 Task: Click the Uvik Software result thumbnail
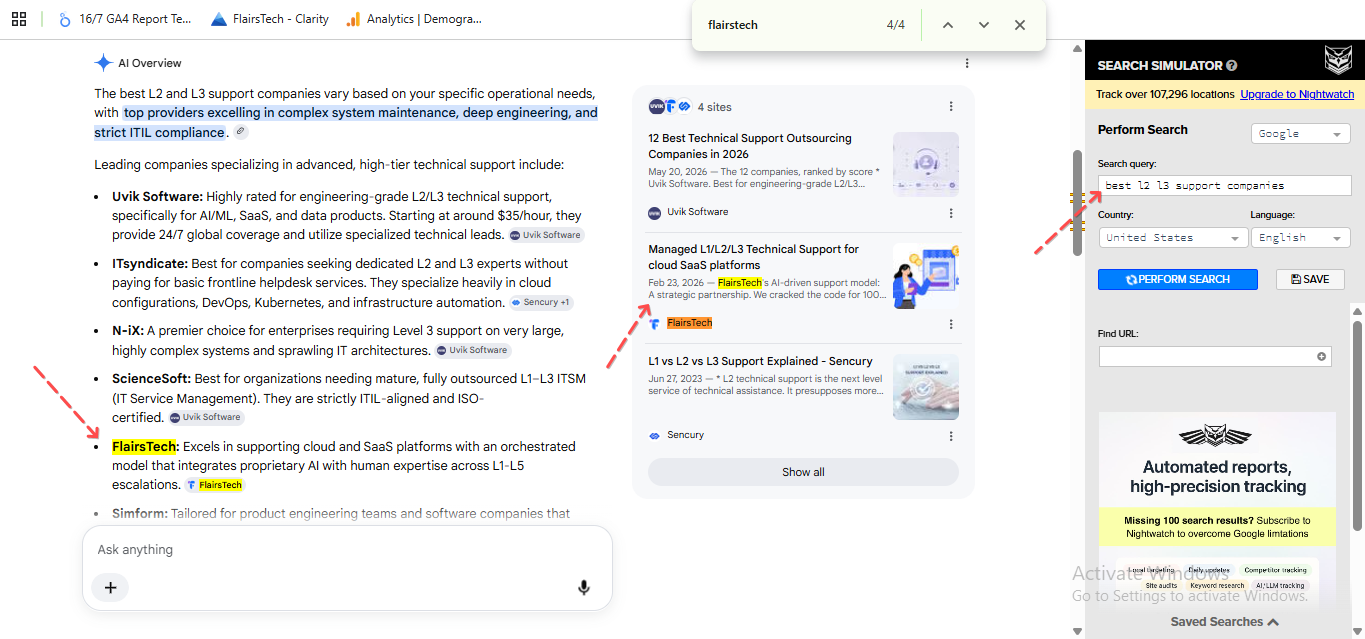coord(926,164)
